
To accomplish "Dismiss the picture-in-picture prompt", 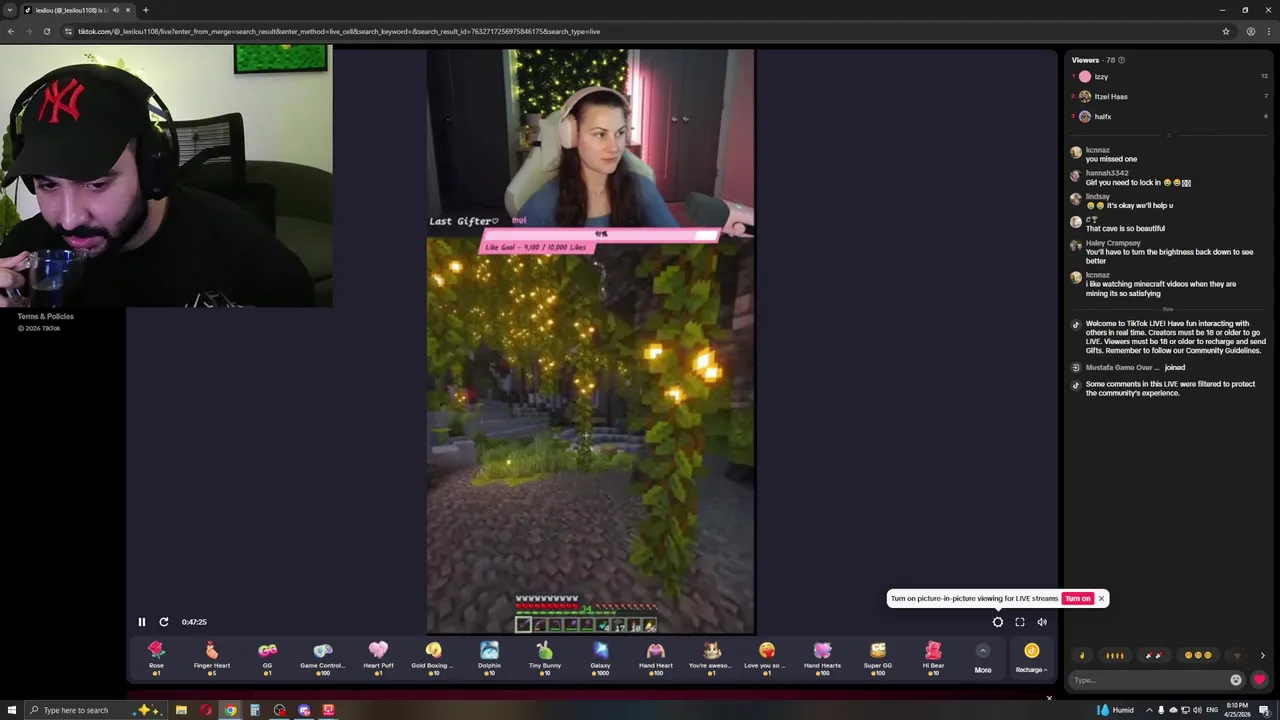I will click(x=1101, y=598).
